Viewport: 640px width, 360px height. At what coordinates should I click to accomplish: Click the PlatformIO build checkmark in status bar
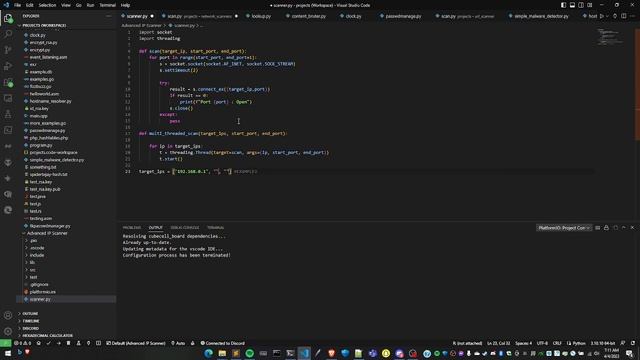(x=49, y=343)
